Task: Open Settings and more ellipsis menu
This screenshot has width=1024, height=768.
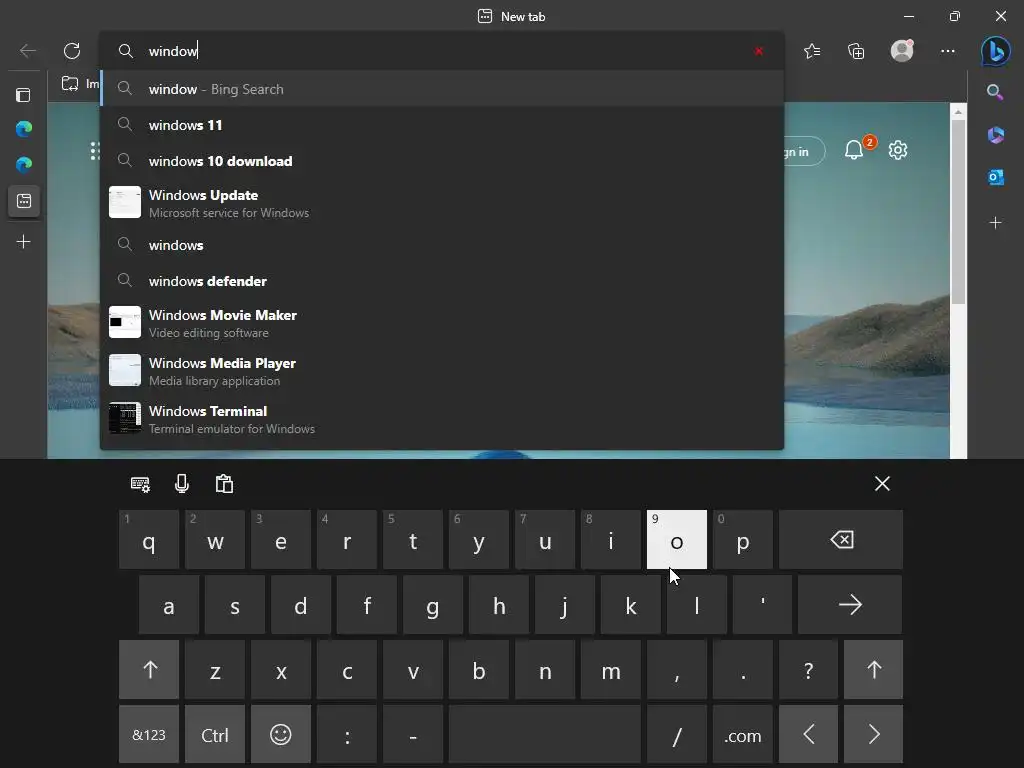Action: [948, 51]
